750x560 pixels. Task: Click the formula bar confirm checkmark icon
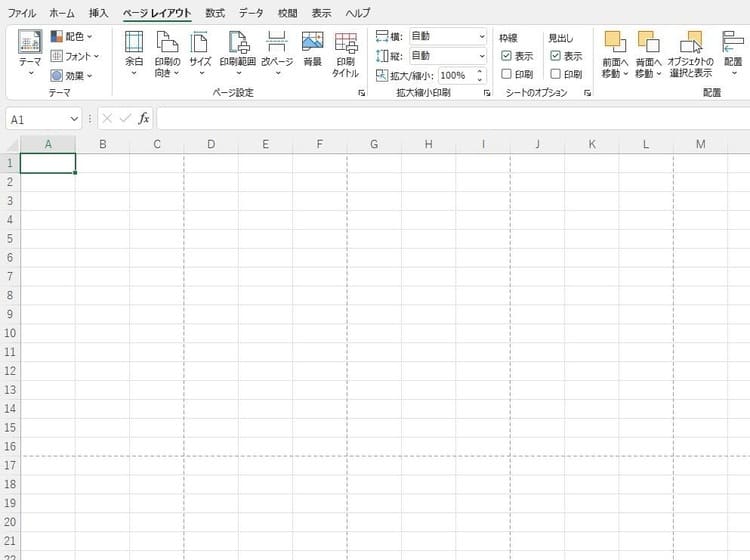tap(125, 119)
